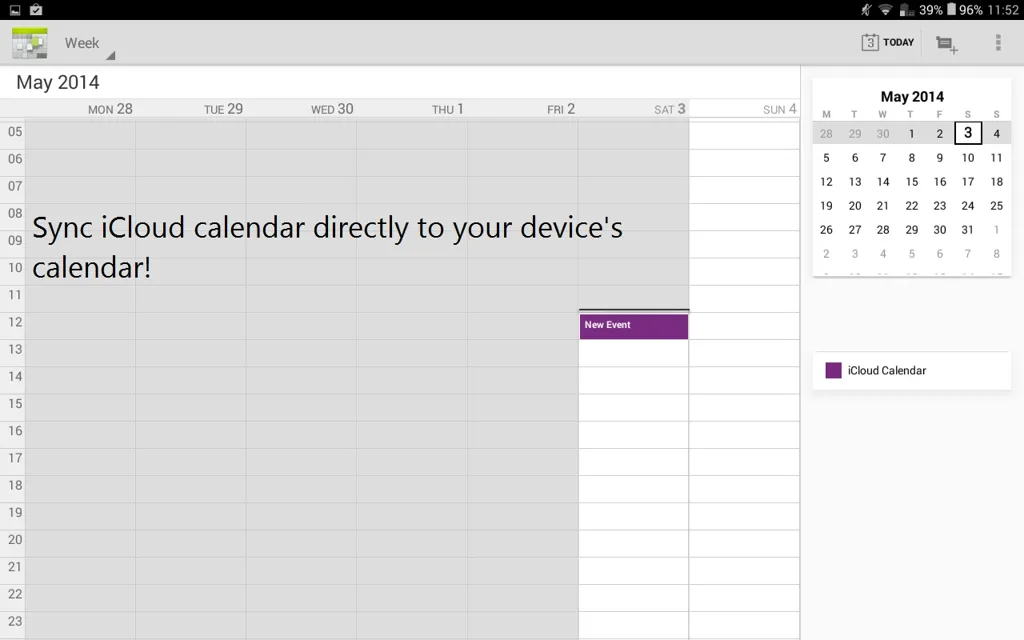Jump to today with the TODAY button
Viewport: 1024px width, 640px height.
tap(888, 43)
